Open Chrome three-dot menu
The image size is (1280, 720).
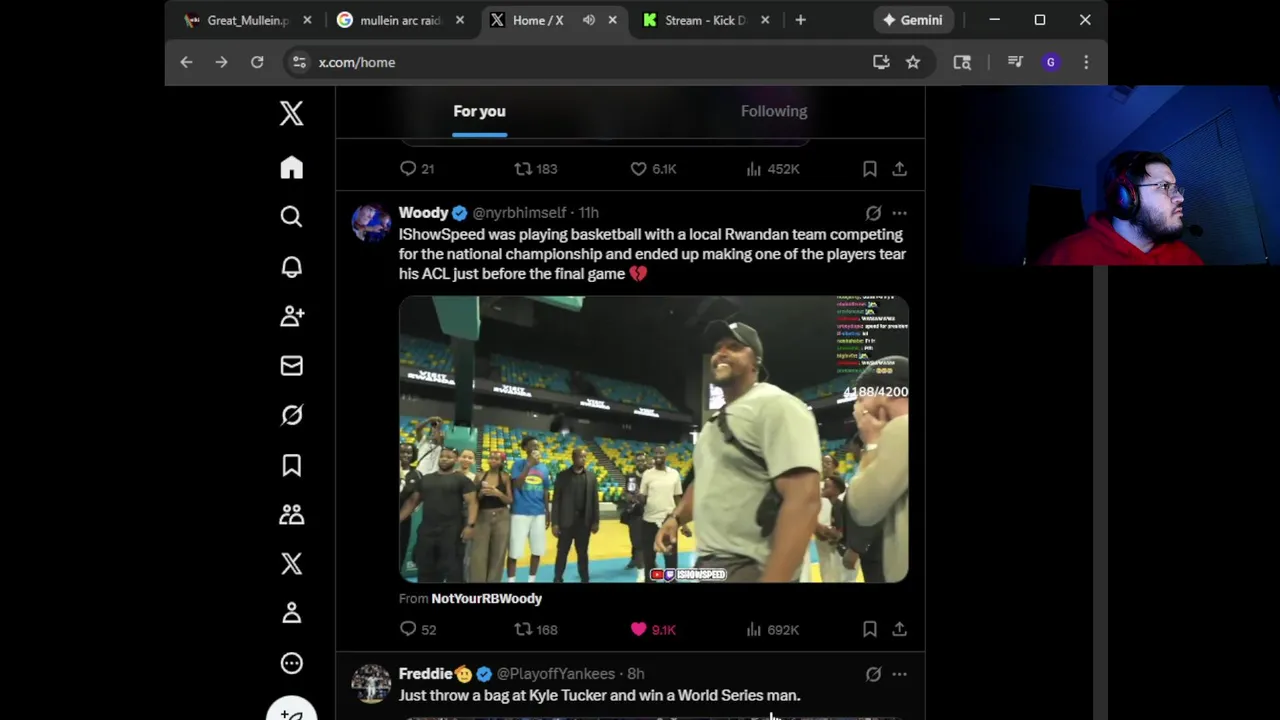tap(1086, 62)
